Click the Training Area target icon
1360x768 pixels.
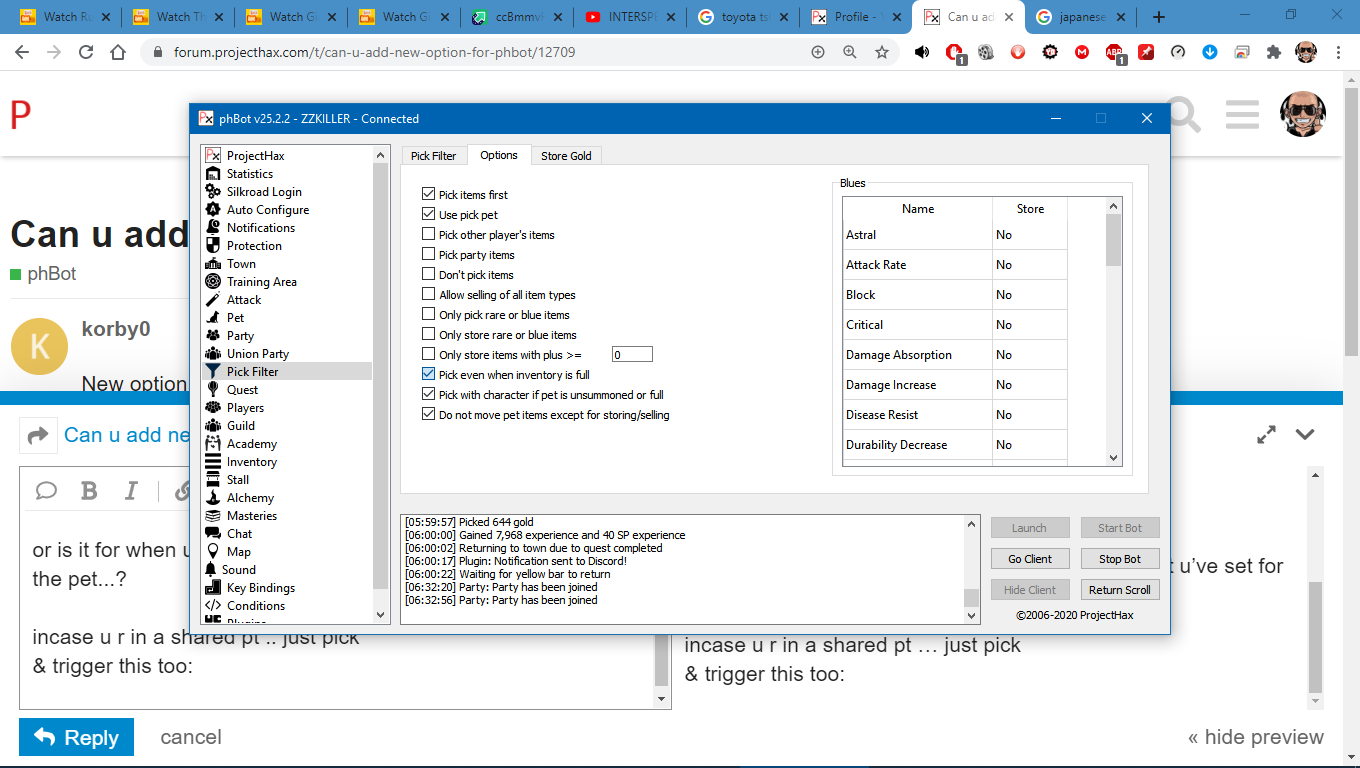click(212, 282)
